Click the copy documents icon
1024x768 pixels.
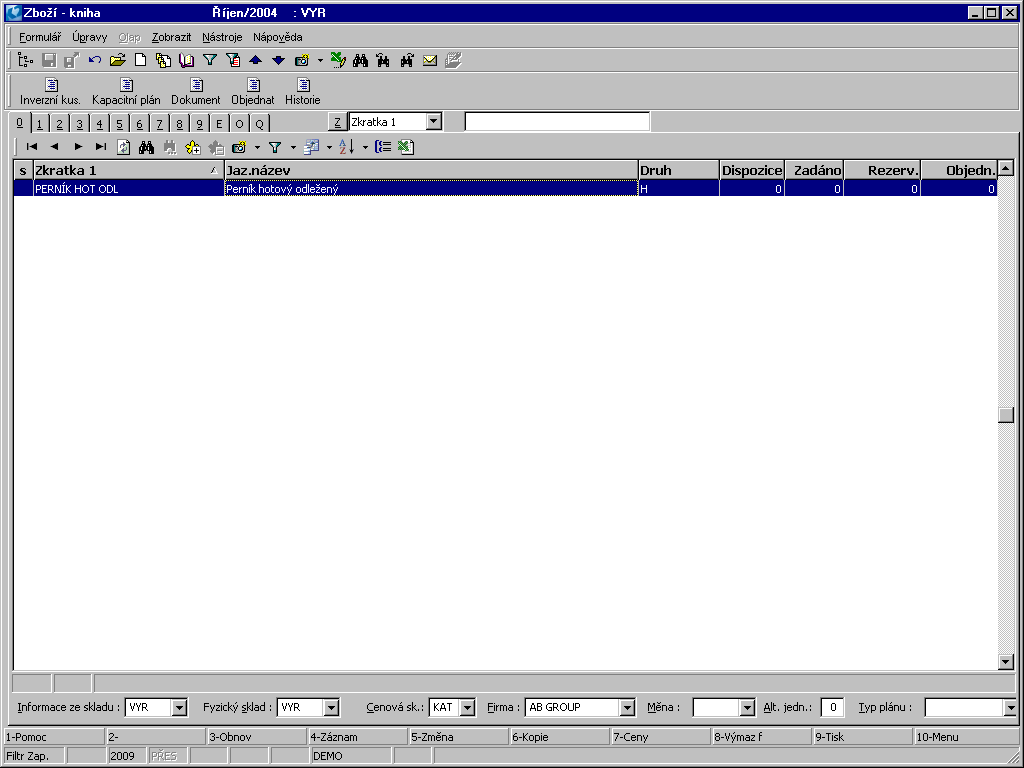pyautogui.click(x=163, y=60)
